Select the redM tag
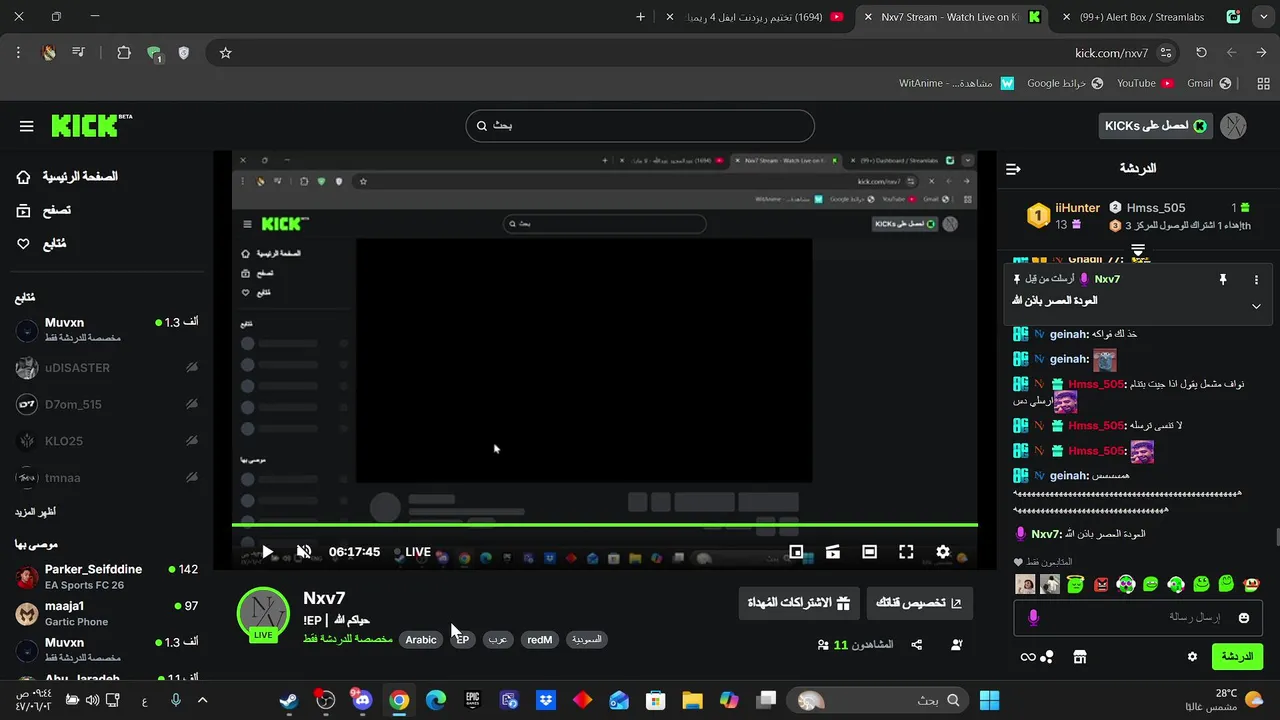This screenshot has height=720, width=1280. click(539, 640)
